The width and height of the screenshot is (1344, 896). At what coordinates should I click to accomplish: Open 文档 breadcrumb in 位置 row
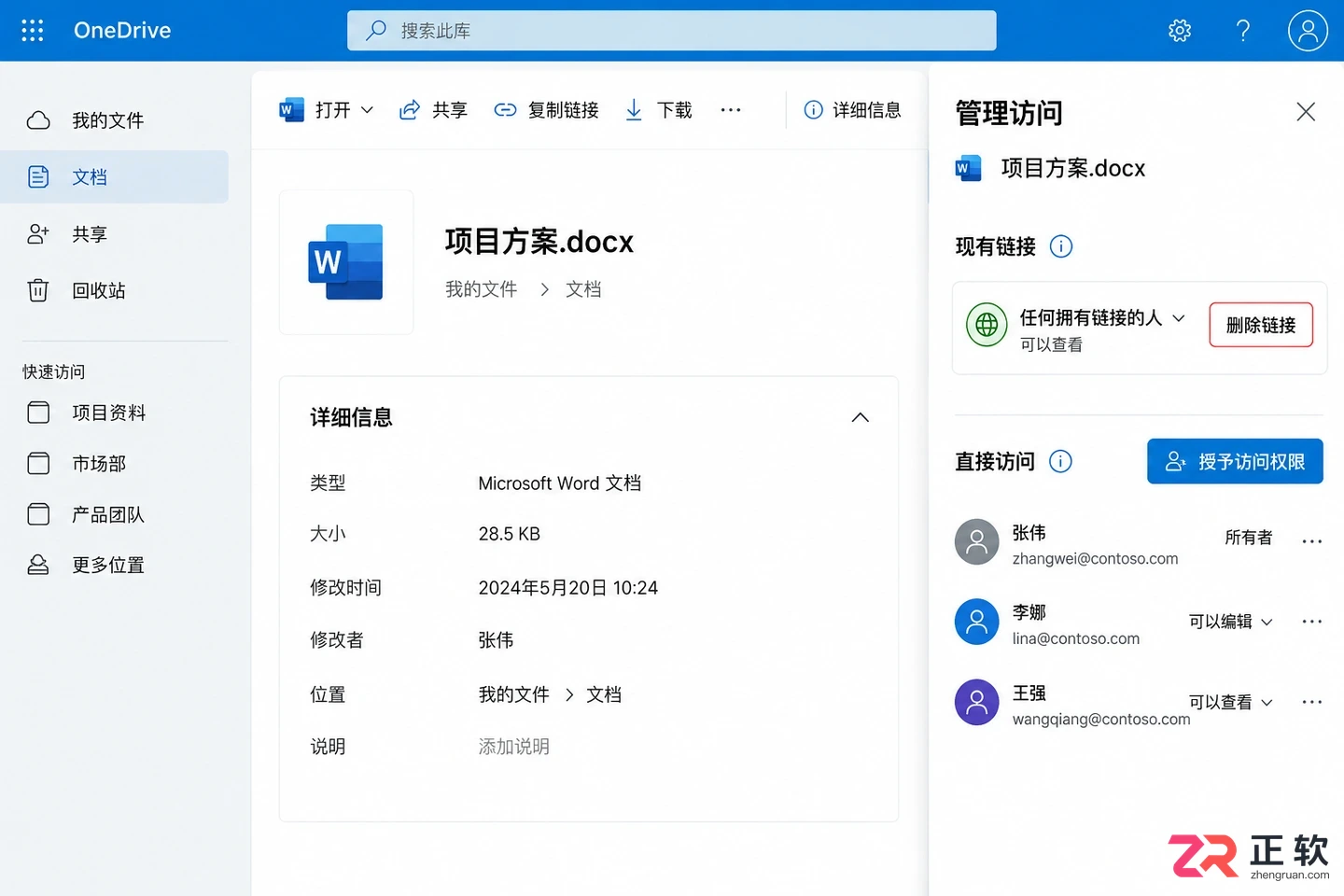click(x=604, y=694)
